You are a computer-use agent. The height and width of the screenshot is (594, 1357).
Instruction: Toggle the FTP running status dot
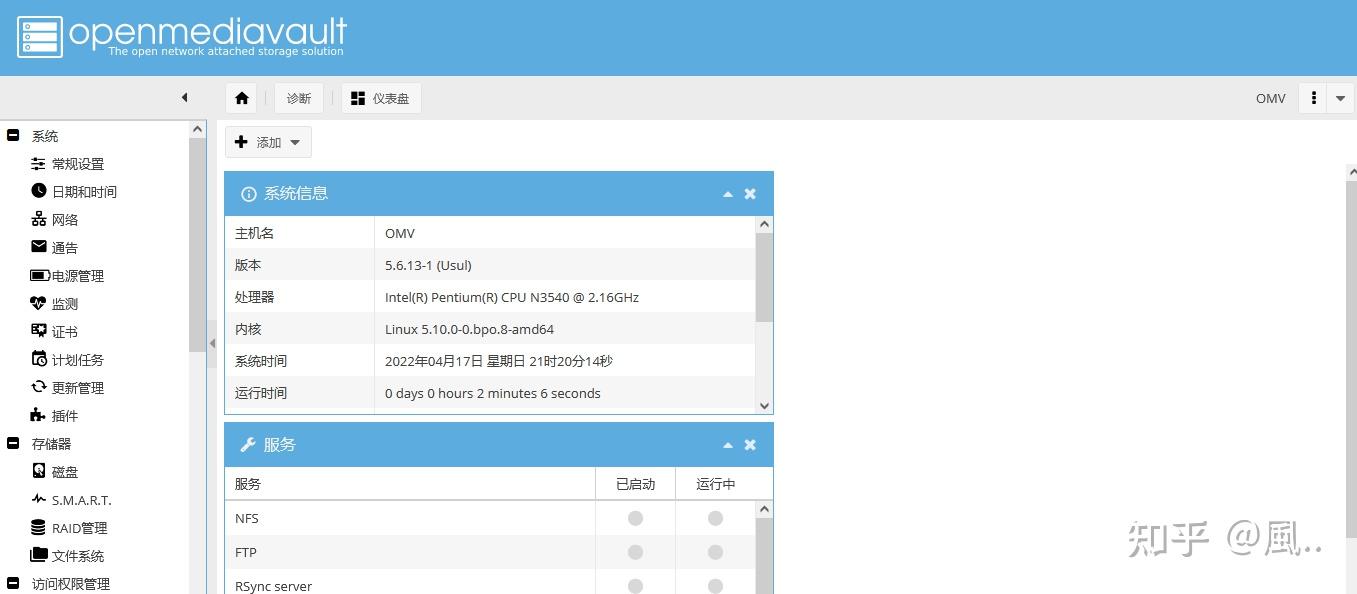point(715,551)
